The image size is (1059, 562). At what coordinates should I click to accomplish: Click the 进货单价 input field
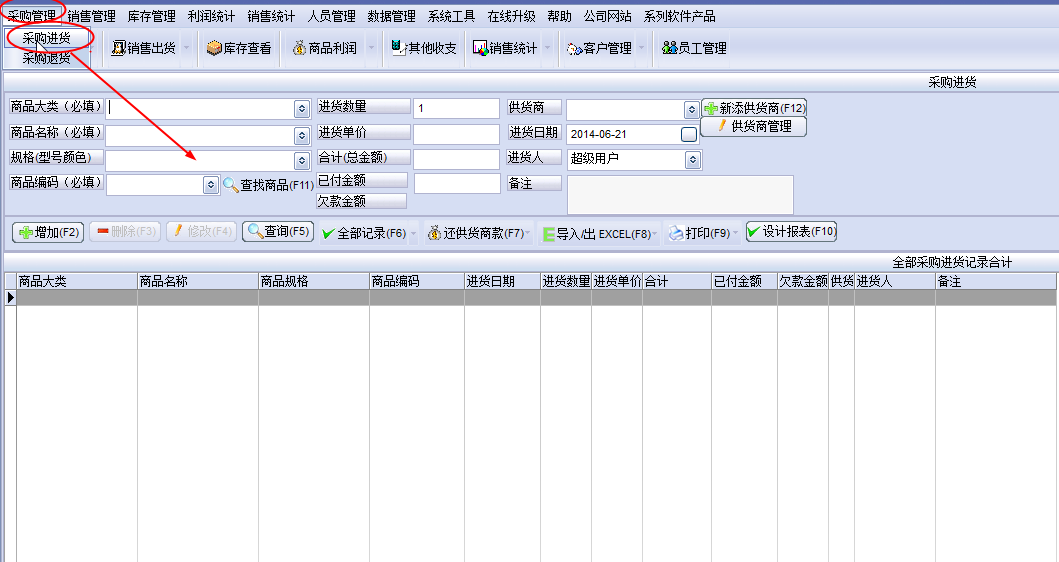pos(456,134)
